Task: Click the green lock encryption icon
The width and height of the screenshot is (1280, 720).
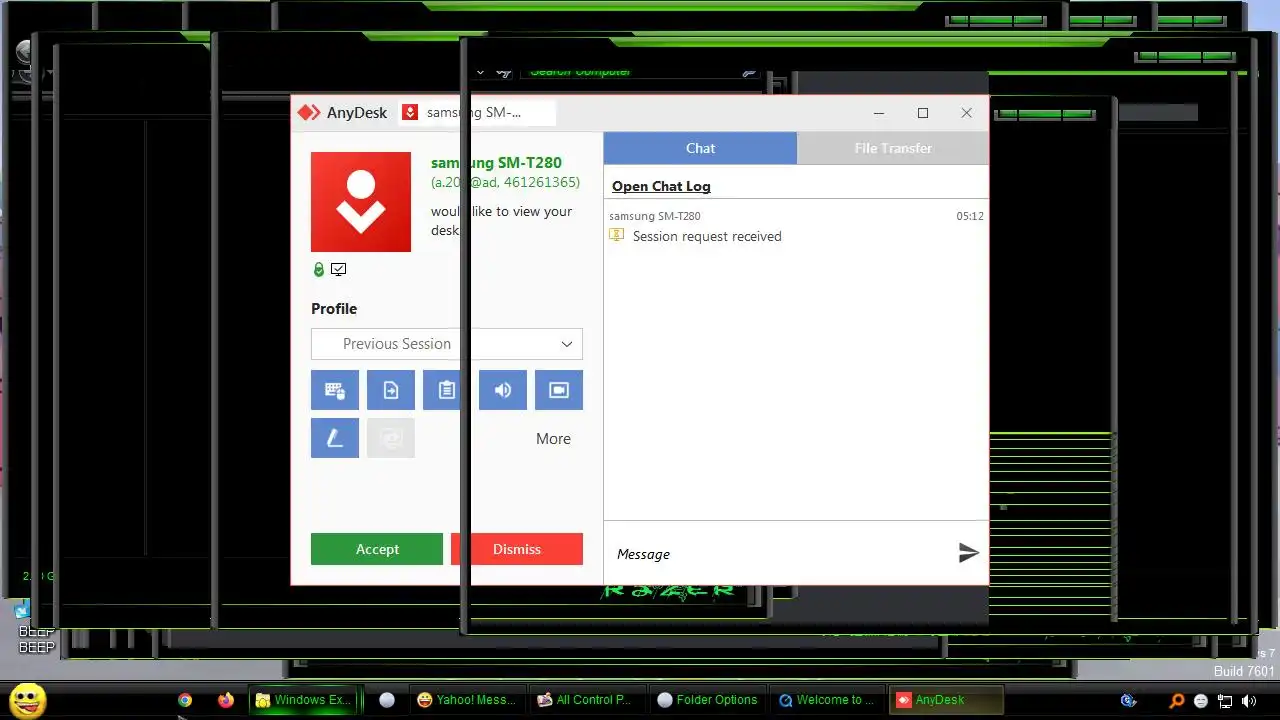Action: coord(319,269)
